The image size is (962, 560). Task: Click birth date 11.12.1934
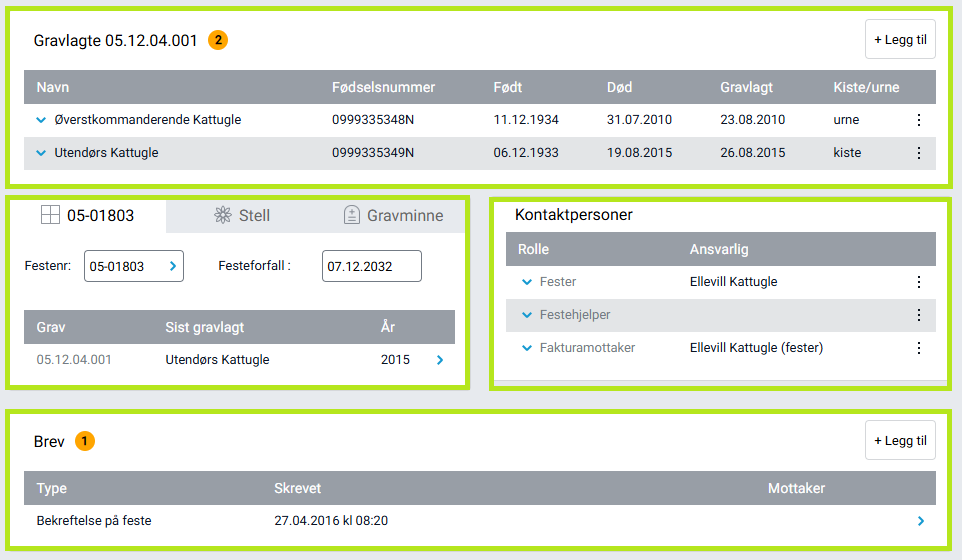(x=526, y=120)
